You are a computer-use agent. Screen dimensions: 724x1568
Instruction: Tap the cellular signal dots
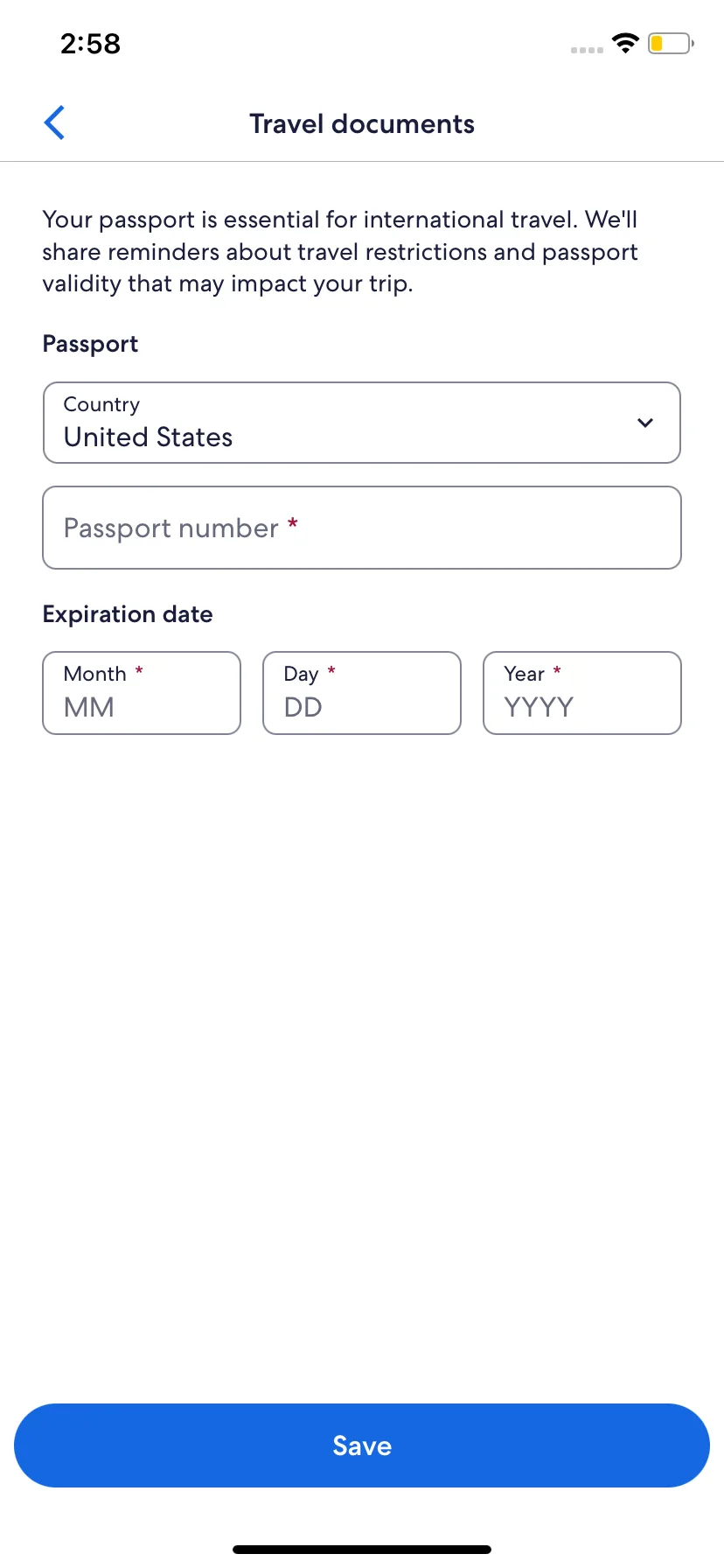click(x=587, y=50)
